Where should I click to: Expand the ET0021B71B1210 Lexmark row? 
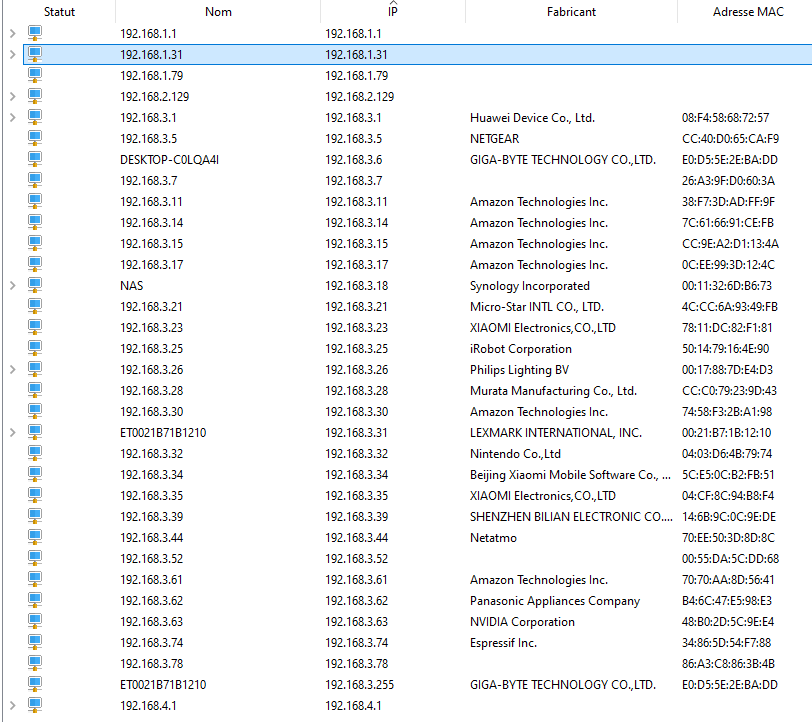coord(12,432)
